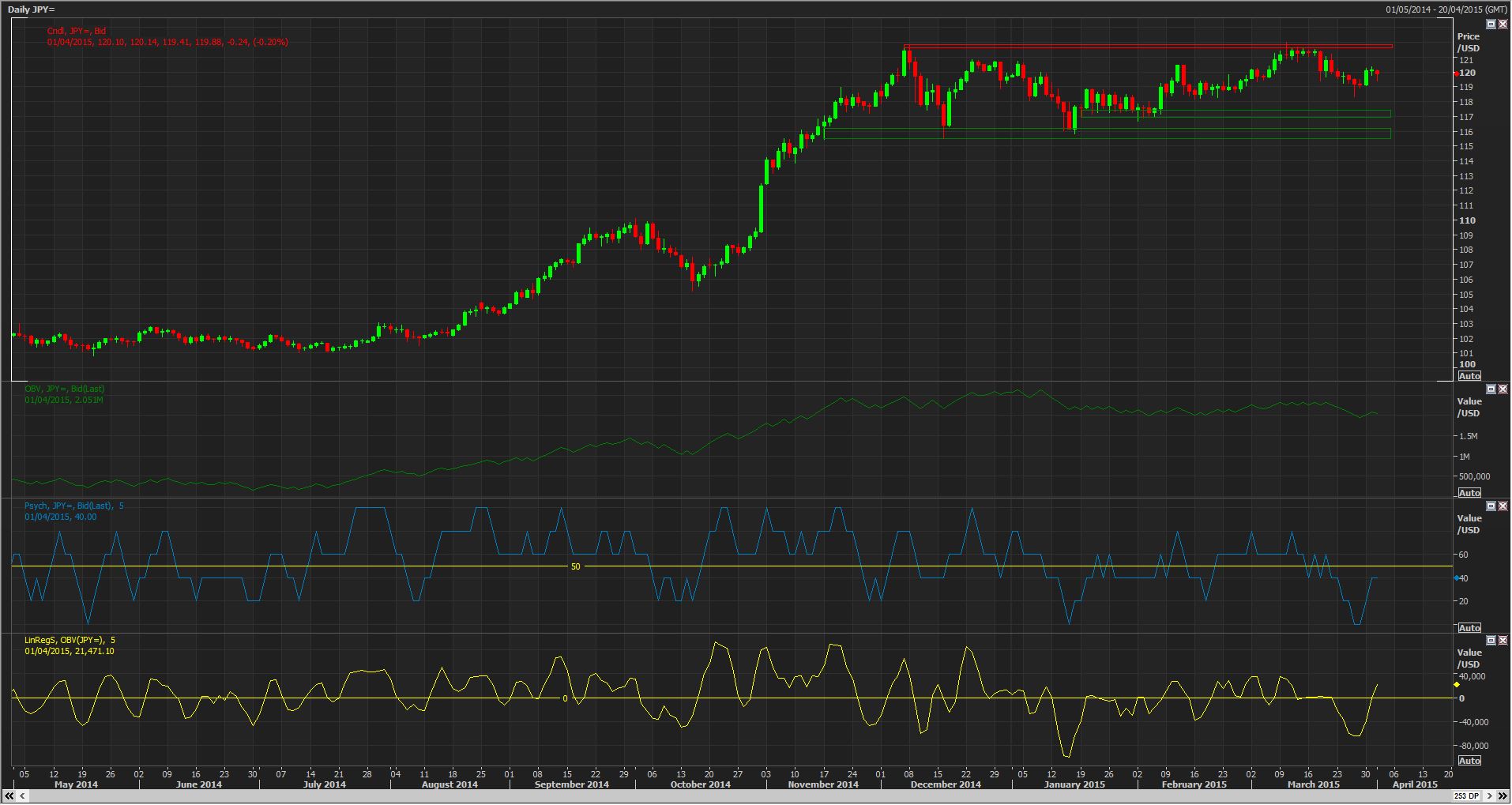Select the 'Psych, JPY=, Bid(Last), 5' label
The height and width of the screenshot is (805, 1512).
click(x=74, y=506)
